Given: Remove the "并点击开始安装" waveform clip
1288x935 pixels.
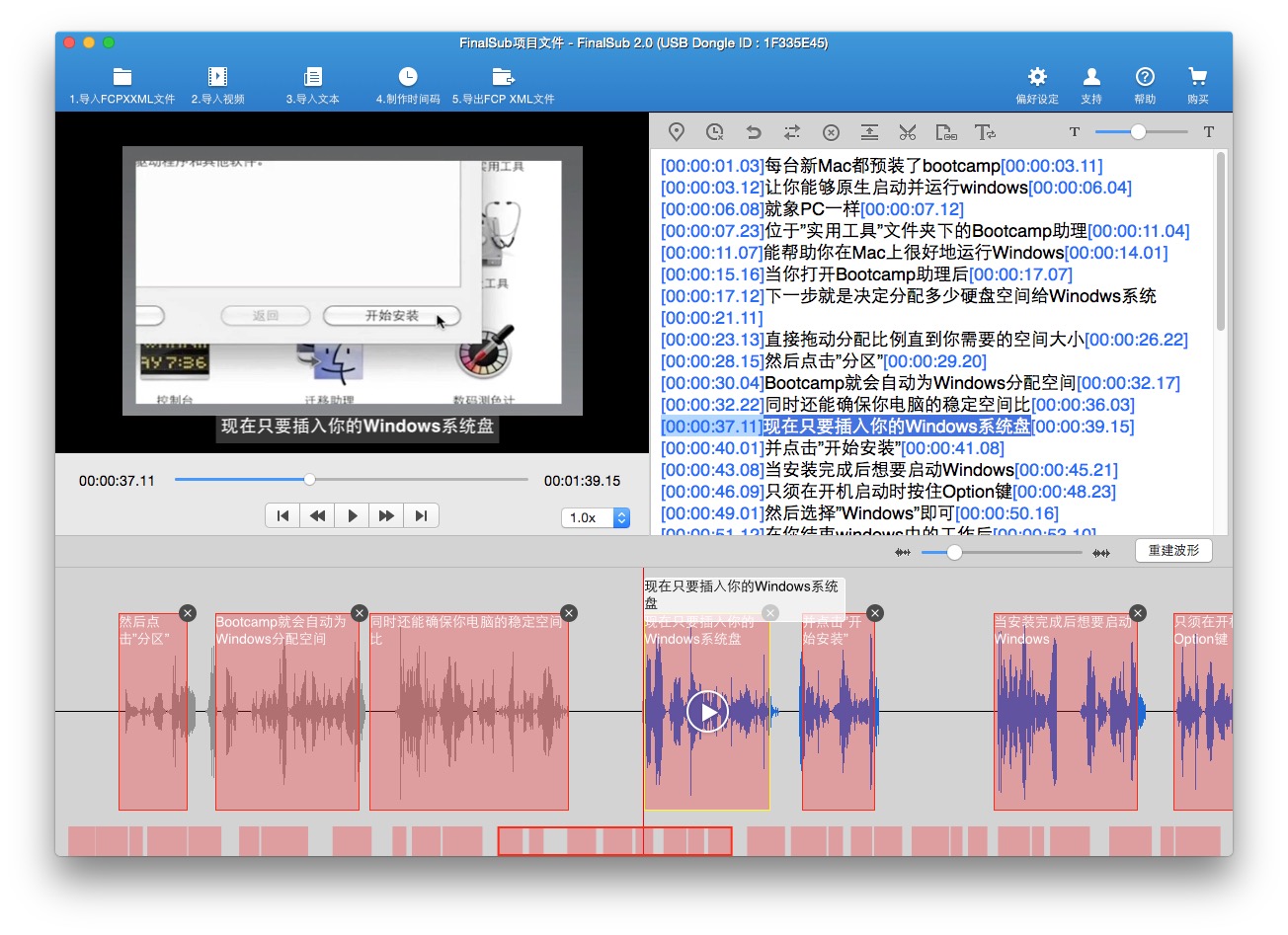Looking at the screenshot, I should [x=874, y=613].
